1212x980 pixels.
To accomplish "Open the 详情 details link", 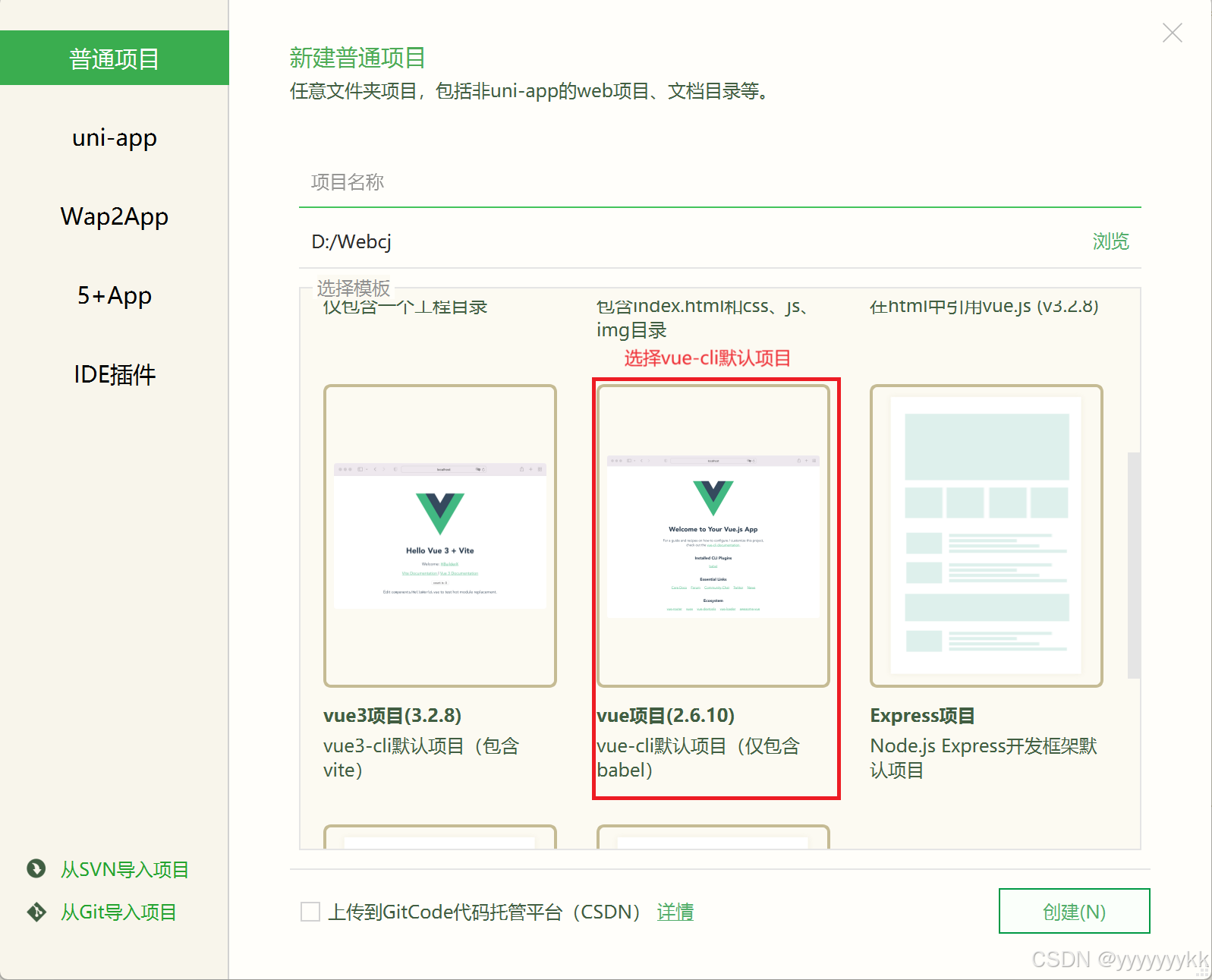I will [x=675, y=912].
